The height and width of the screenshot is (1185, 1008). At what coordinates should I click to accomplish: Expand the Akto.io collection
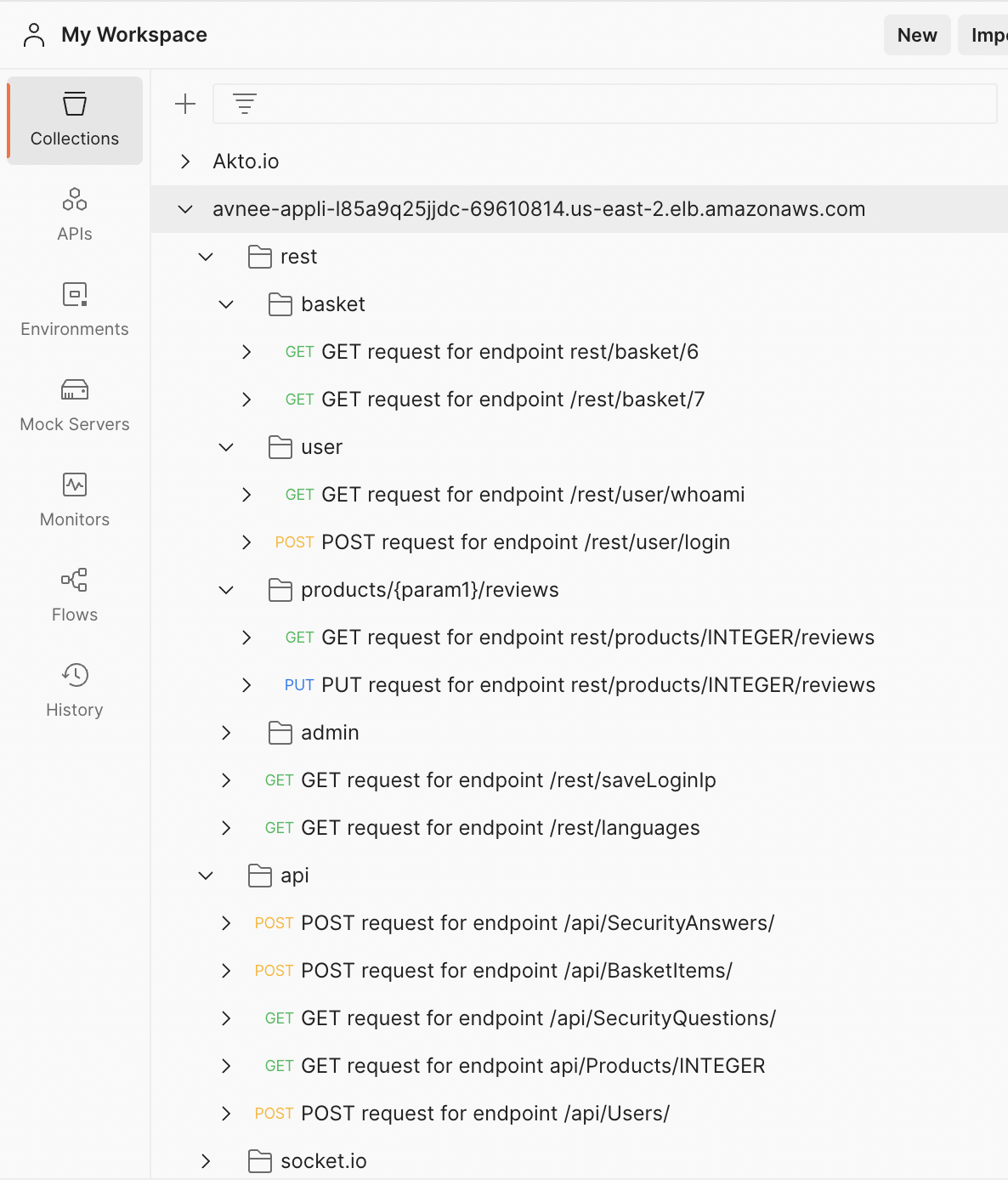[x=185, y=162]
